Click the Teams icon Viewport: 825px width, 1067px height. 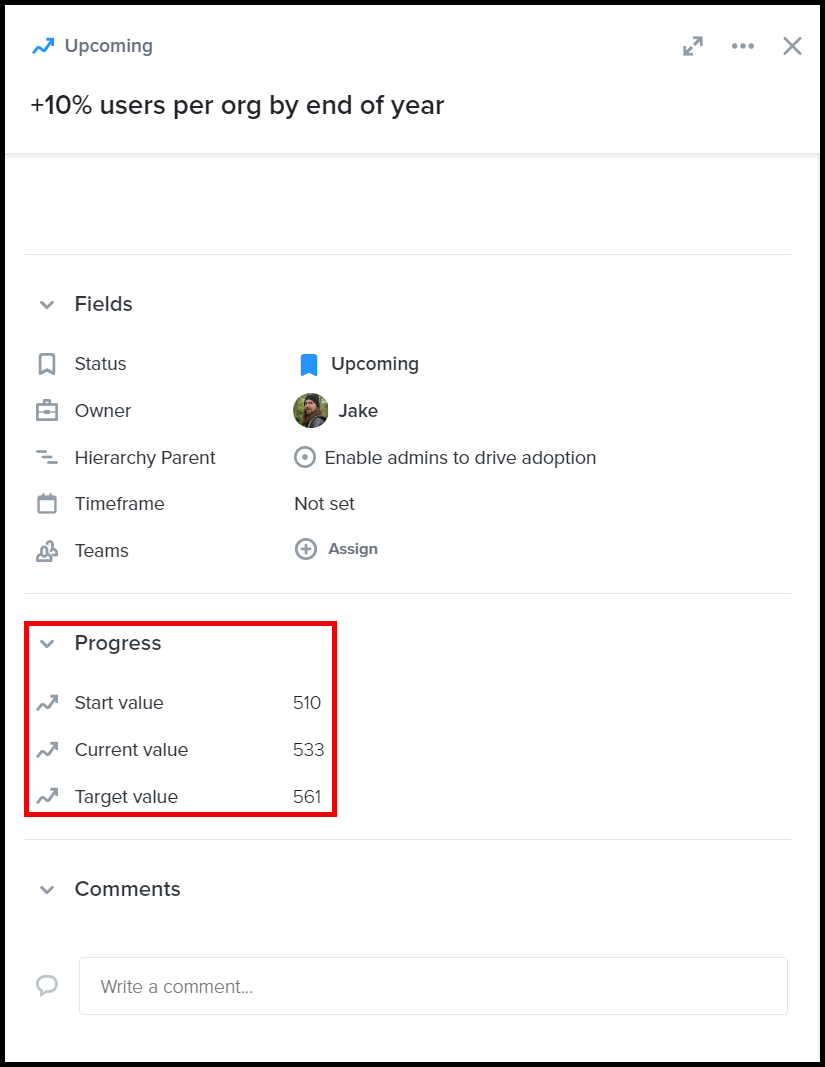[x=47, y=550]
